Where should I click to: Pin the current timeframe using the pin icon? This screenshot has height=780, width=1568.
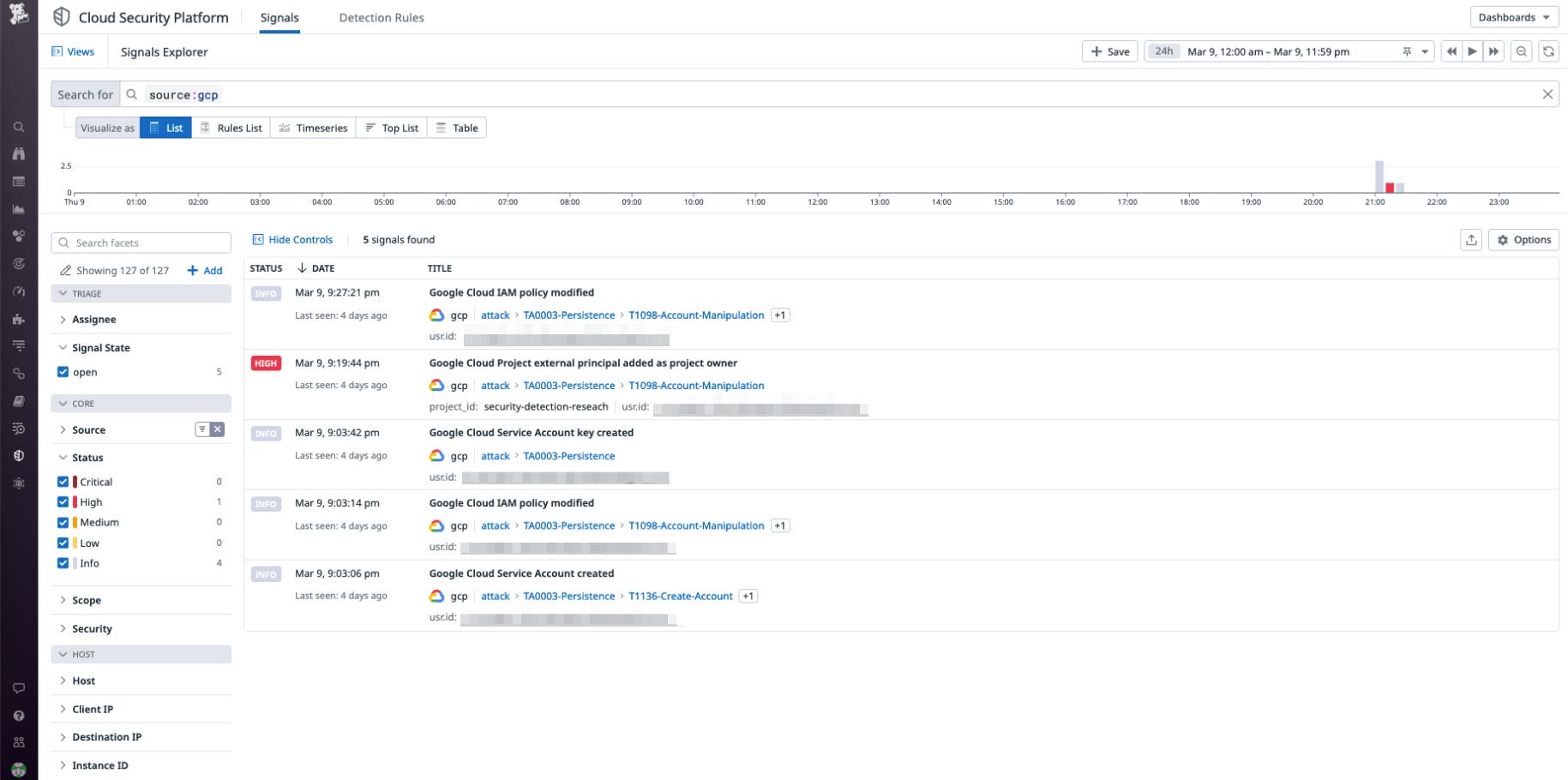1406,51
